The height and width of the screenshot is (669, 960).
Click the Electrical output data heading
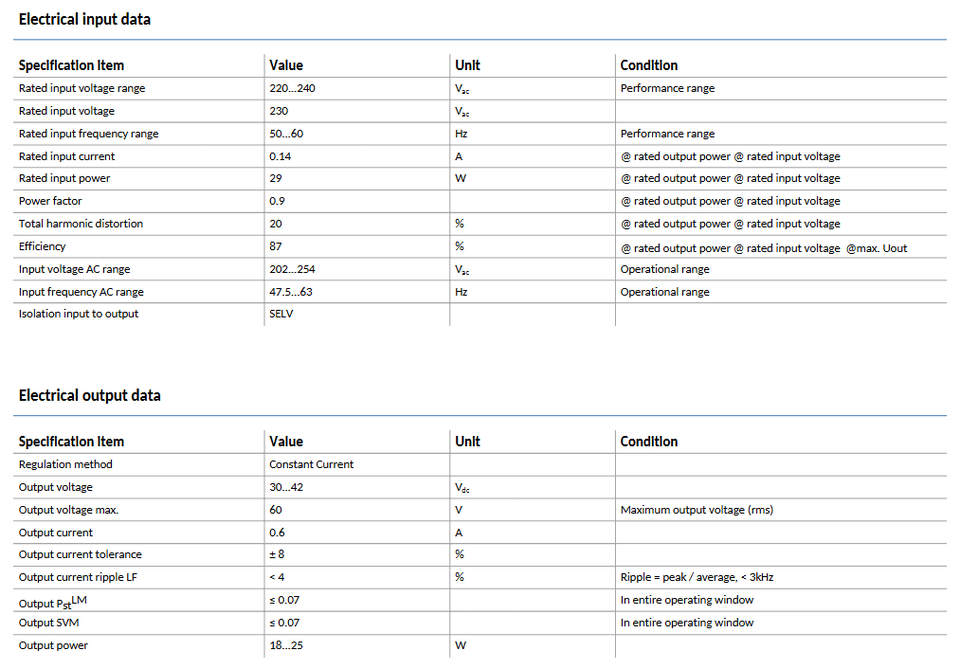coord(89,395)
